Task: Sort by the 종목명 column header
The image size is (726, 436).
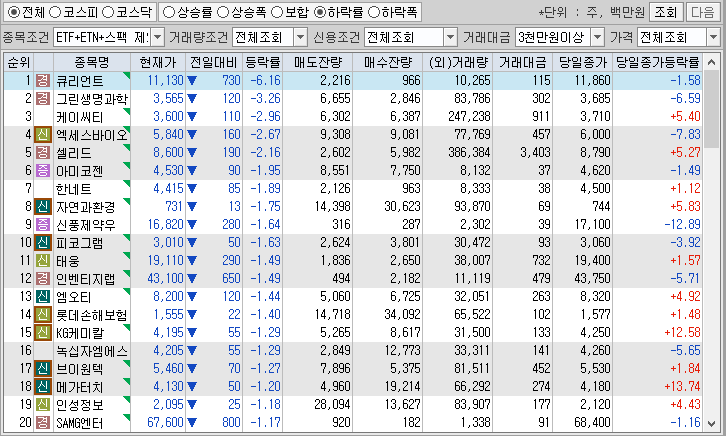Action: click(92, 62)
